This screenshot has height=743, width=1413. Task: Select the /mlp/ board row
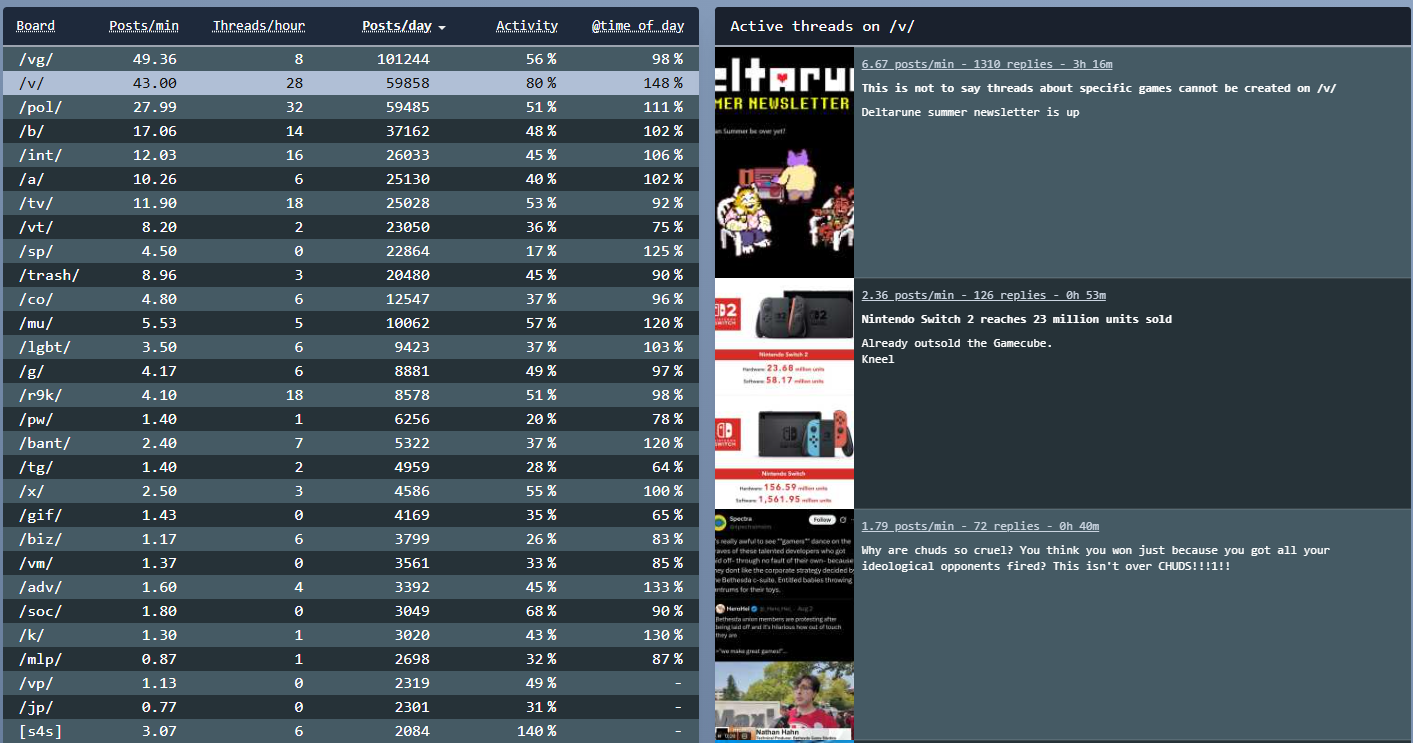pyautogui.click(x=351, y=659)
